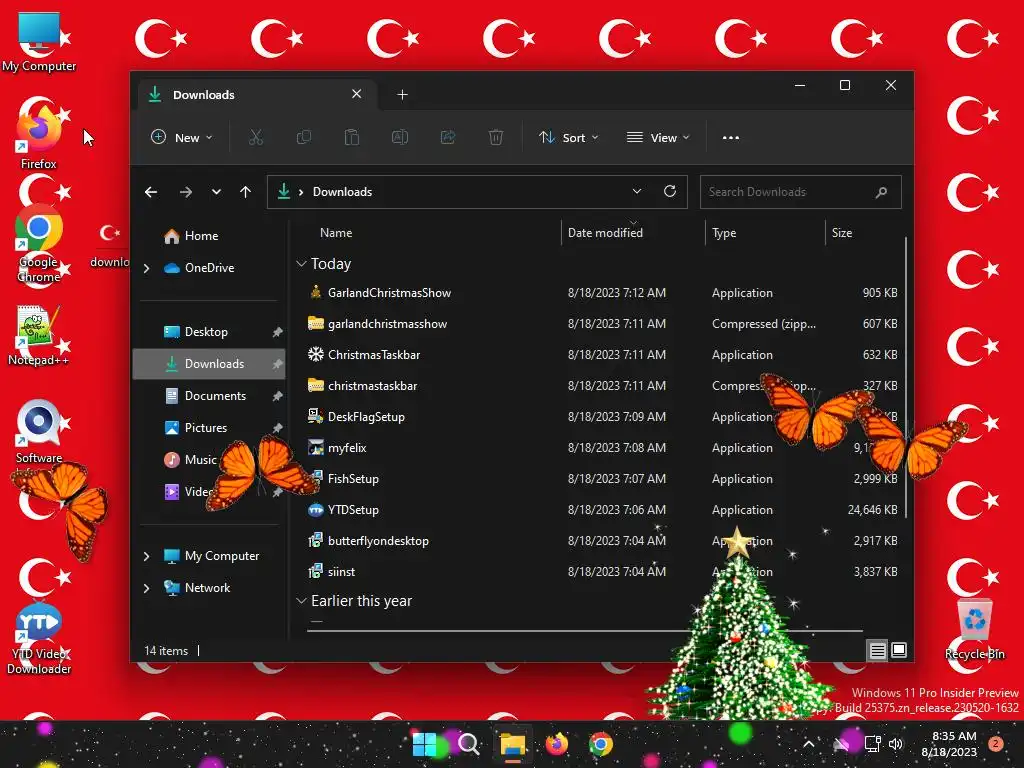
Task: Click Chrome icon on the taskbar
Action: [x=601, y=744]
